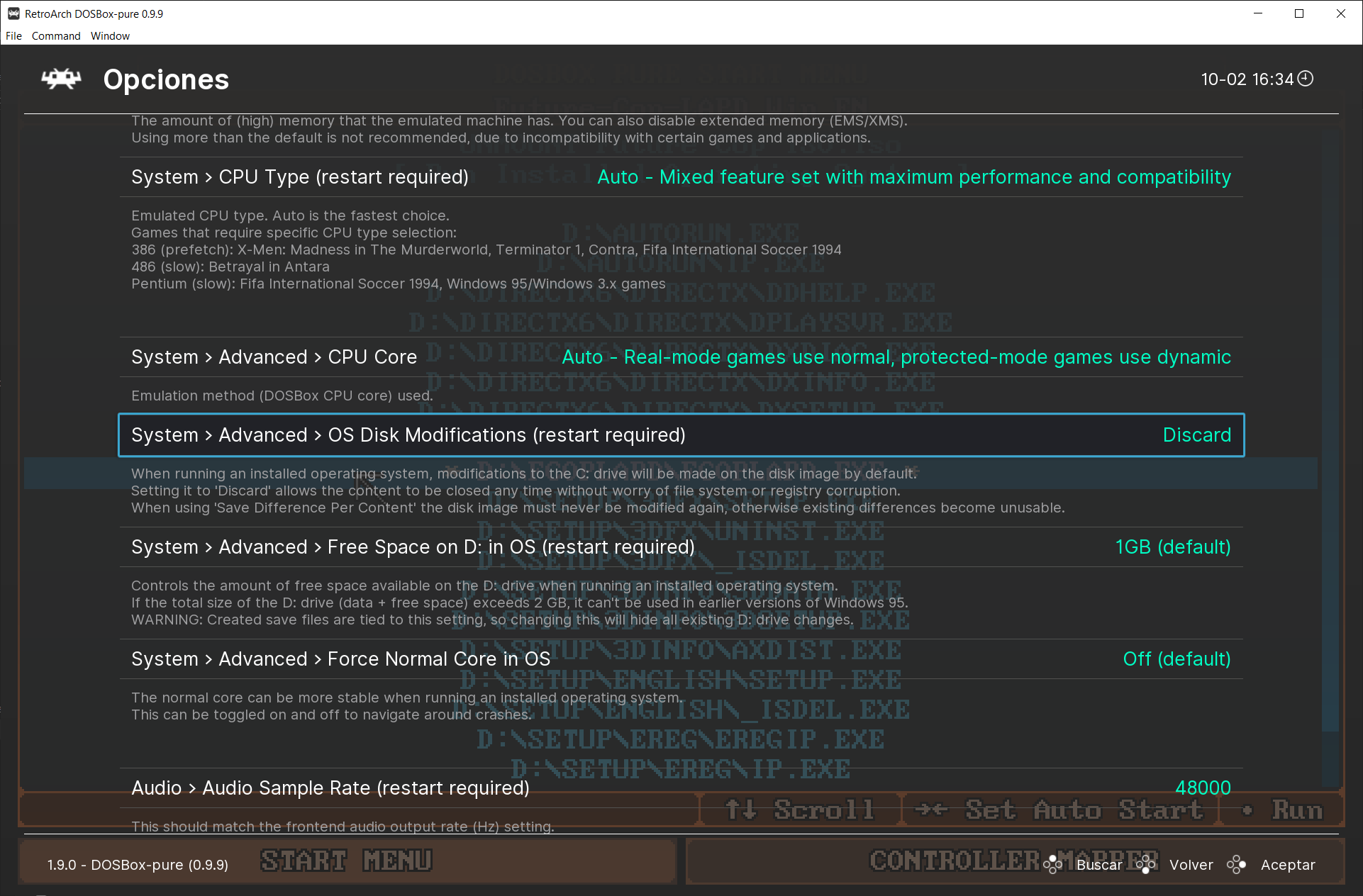Image resolution: width=1363 pixels, height=896 pixels.
Task: Open the File menu
Action: click(14, 36)
